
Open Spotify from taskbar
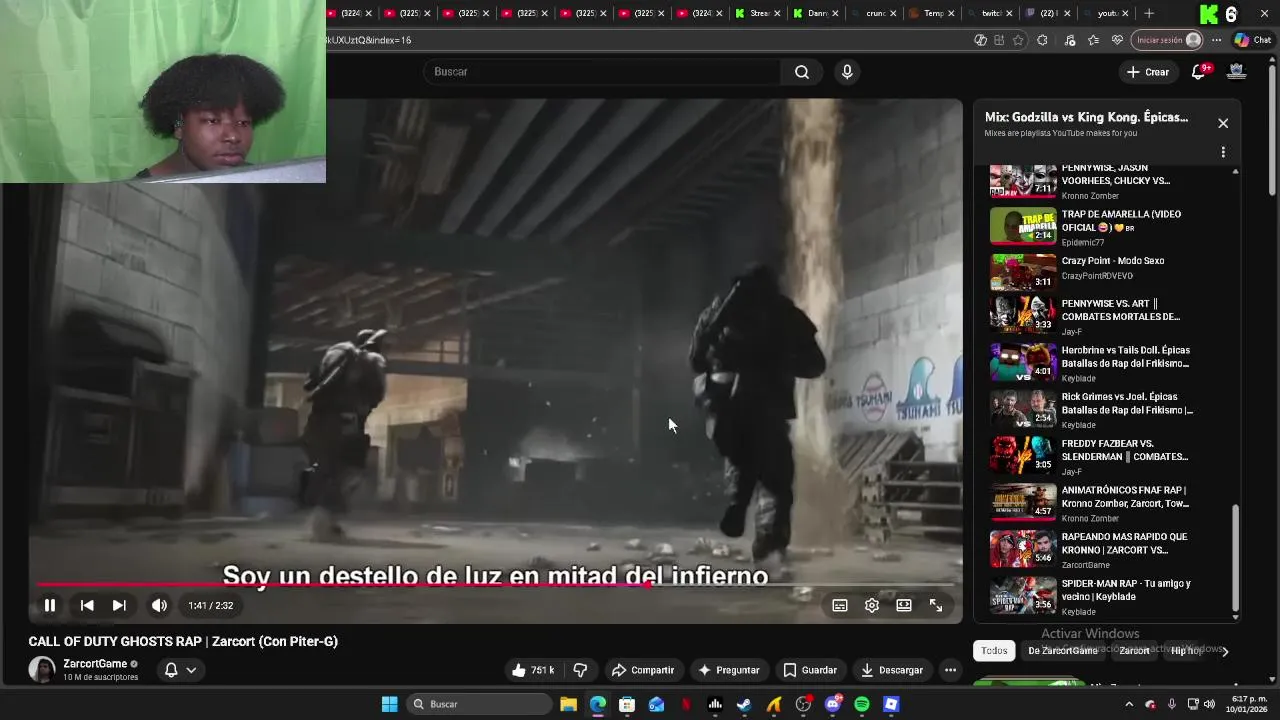coord(862,704)
